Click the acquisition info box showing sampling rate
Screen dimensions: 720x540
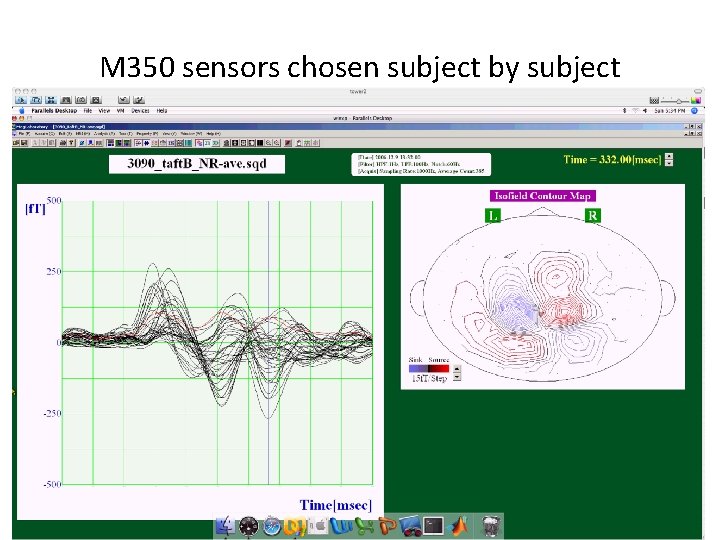[421, 164]
